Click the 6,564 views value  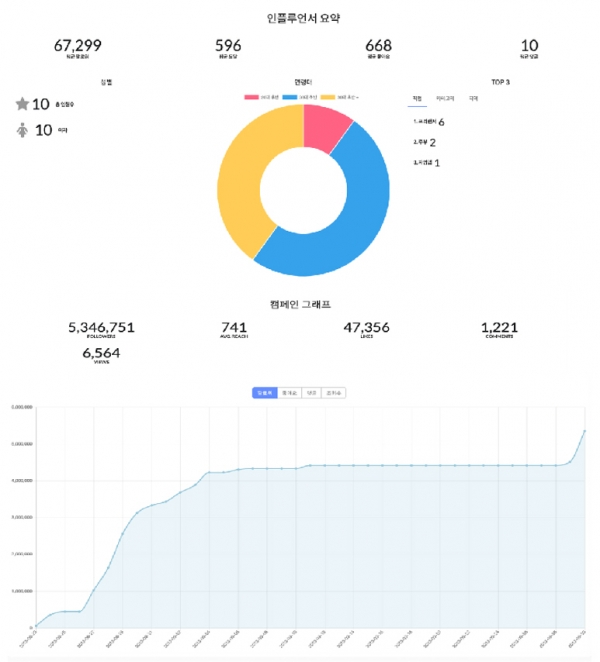[101, 353]
